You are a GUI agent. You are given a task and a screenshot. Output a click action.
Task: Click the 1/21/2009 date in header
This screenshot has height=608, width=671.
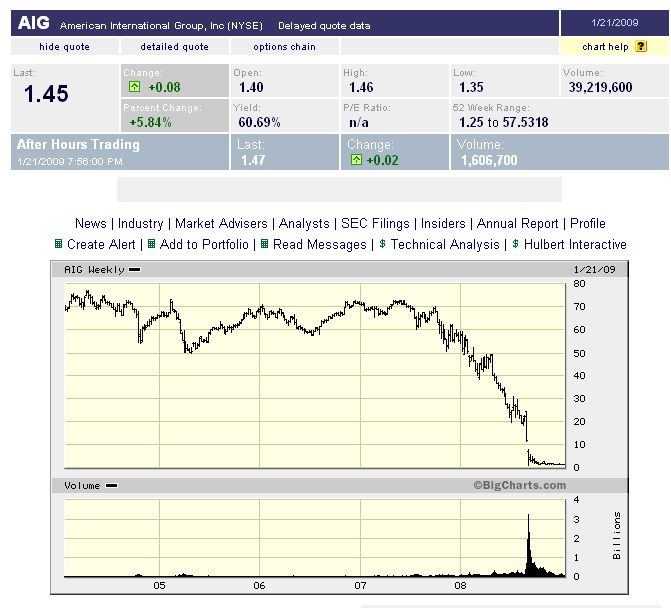click(615, 23)
